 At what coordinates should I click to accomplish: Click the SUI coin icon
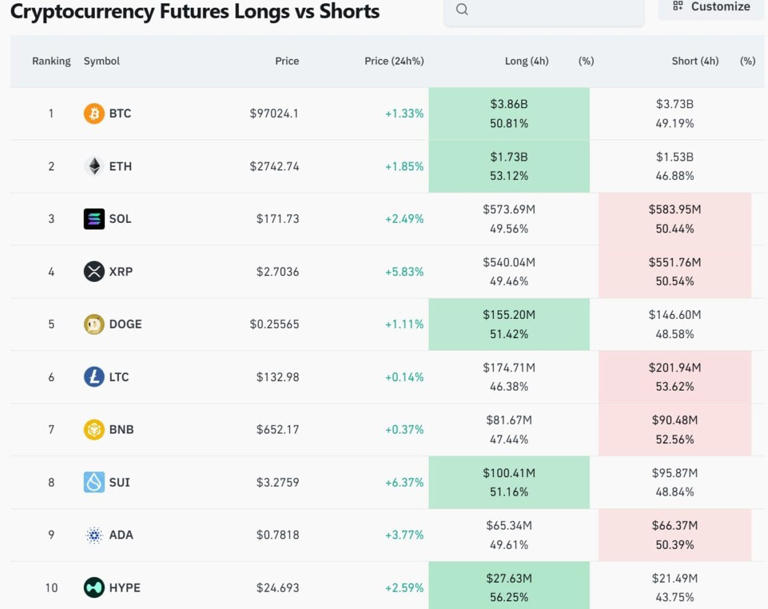coord(94,482)
